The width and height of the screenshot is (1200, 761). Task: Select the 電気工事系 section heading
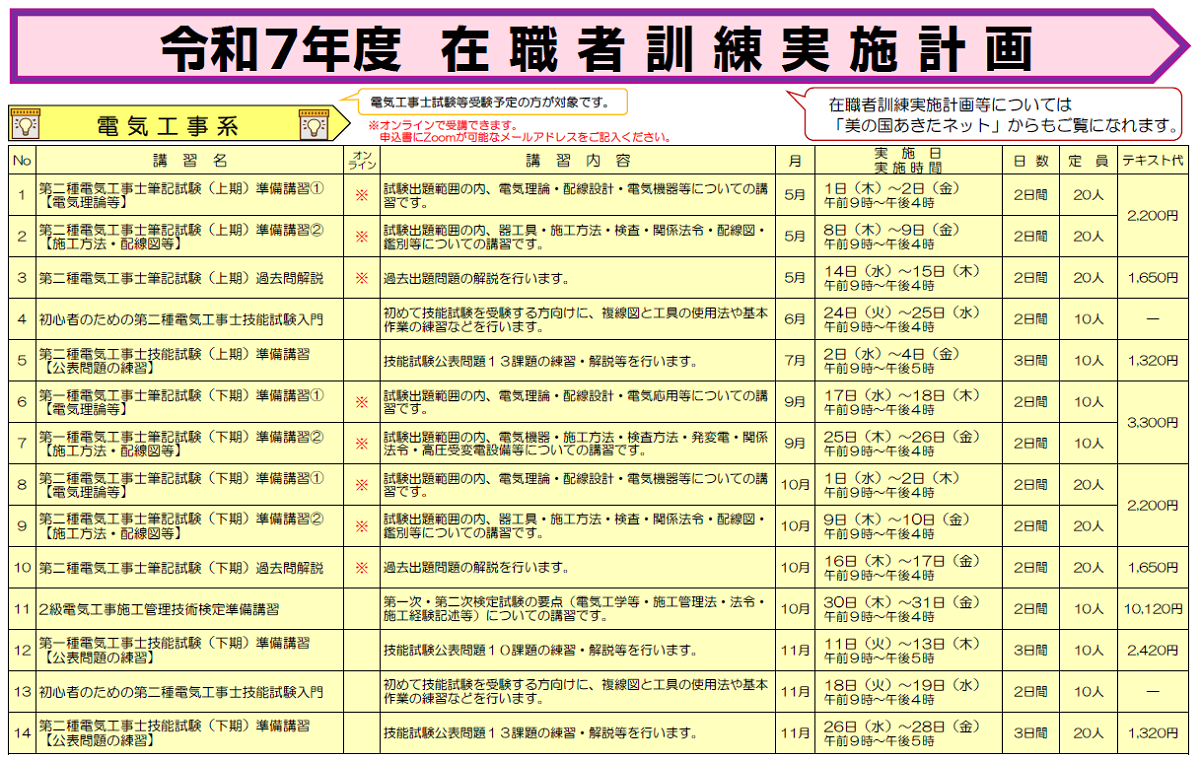[x=168, y=126]
